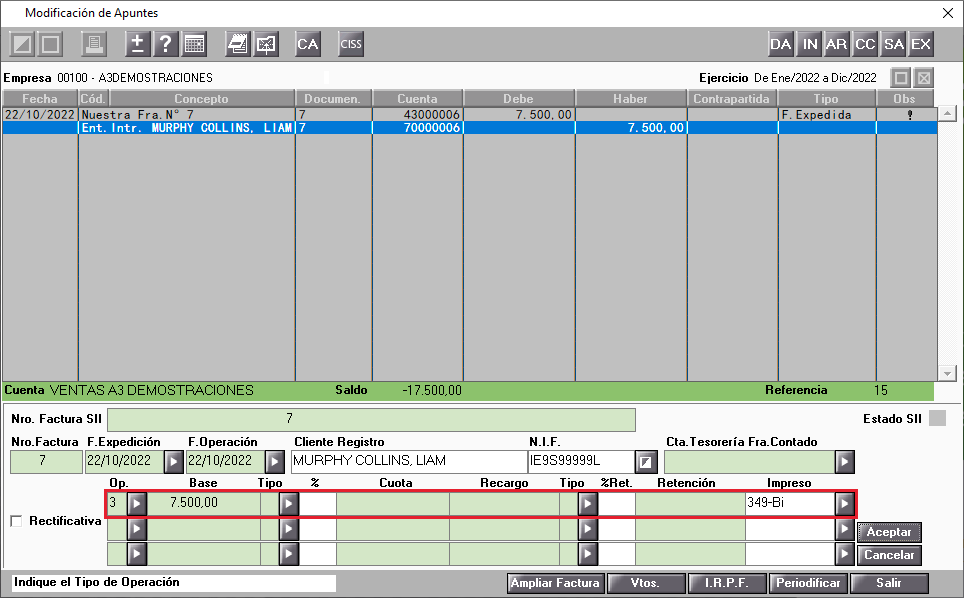
Task: Click the chart board toolbar icon
Action: pyautogui.click(x=266, y=44)
